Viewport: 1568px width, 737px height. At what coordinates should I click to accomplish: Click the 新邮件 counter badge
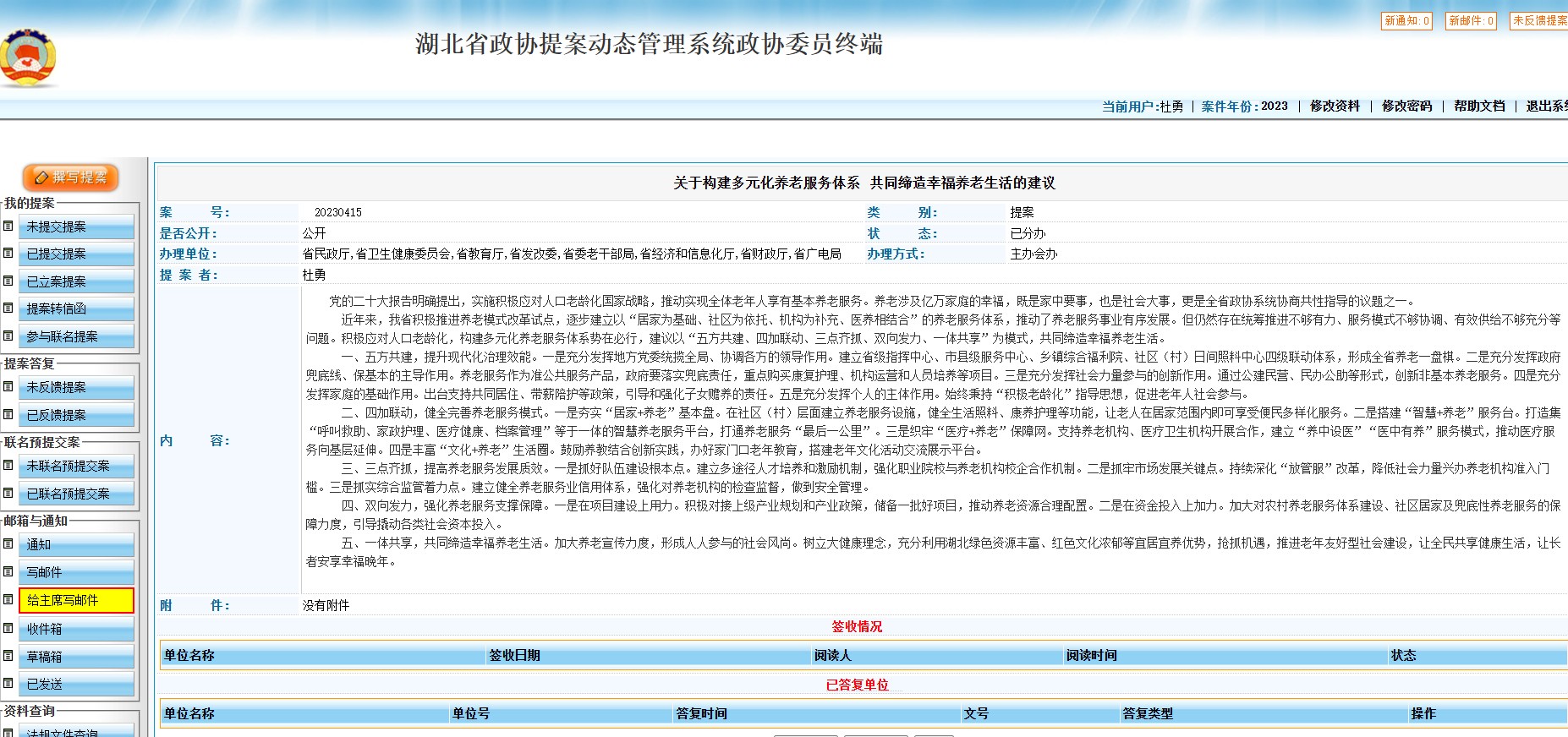[x=1471, y=21]
